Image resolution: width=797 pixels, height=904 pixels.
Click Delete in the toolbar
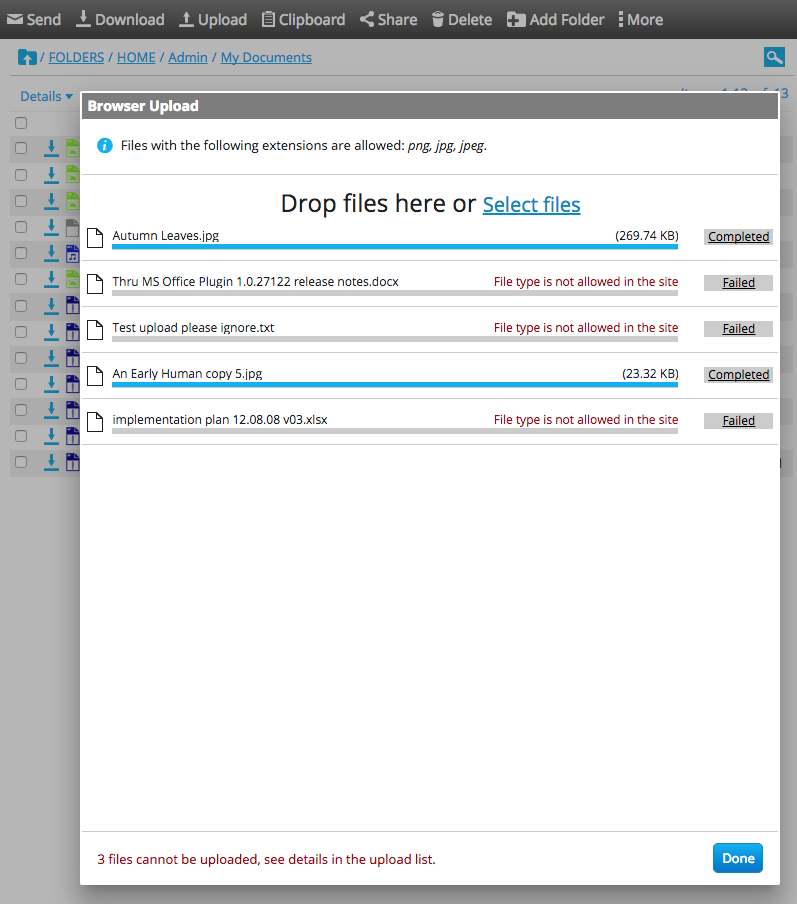point(462,20)
